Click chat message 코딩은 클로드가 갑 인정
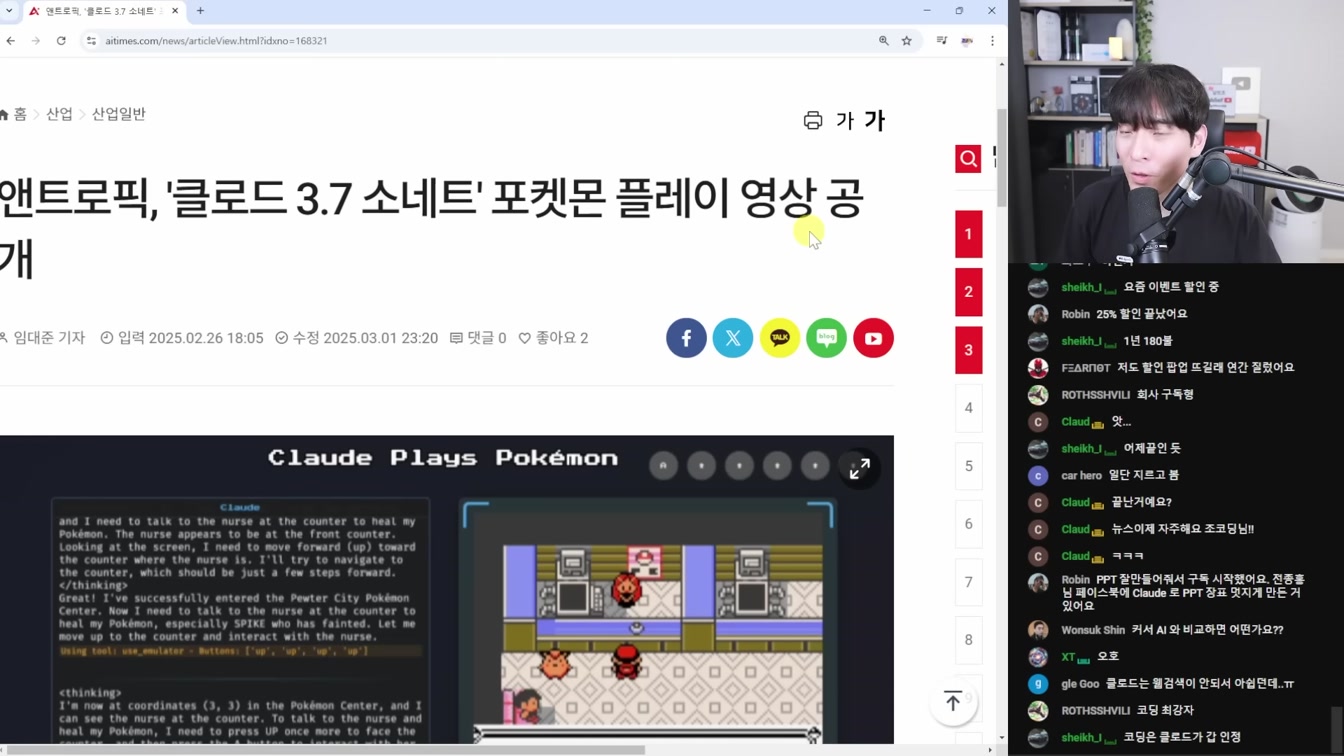This screenshot has width=1344, height=756. click(x=1182, y=737)
